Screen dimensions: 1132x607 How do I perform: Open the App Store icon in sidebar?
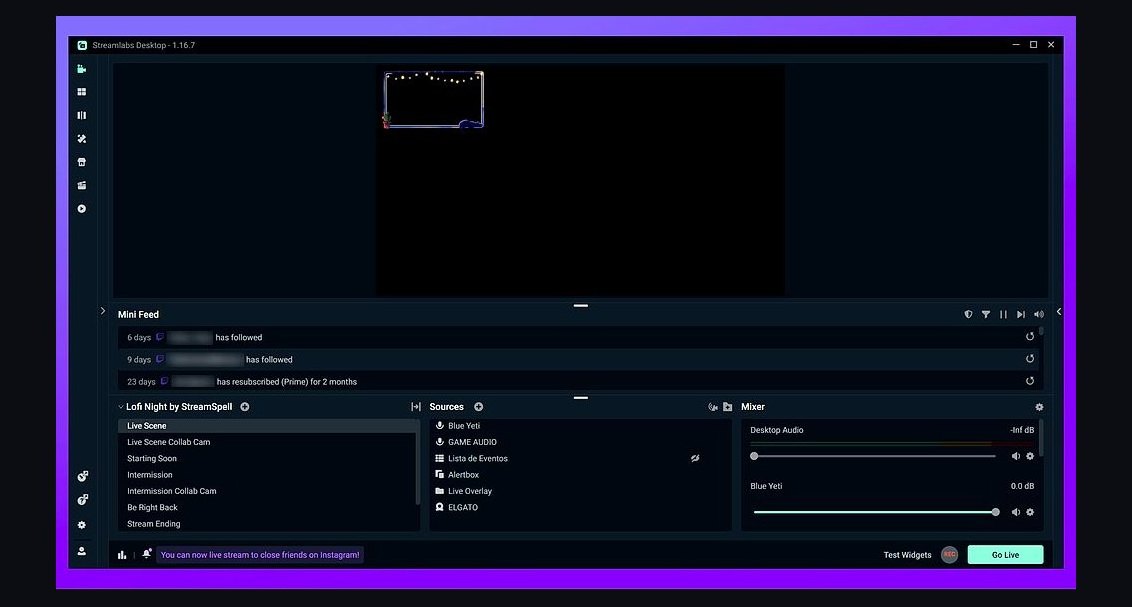tap(82, 162)
